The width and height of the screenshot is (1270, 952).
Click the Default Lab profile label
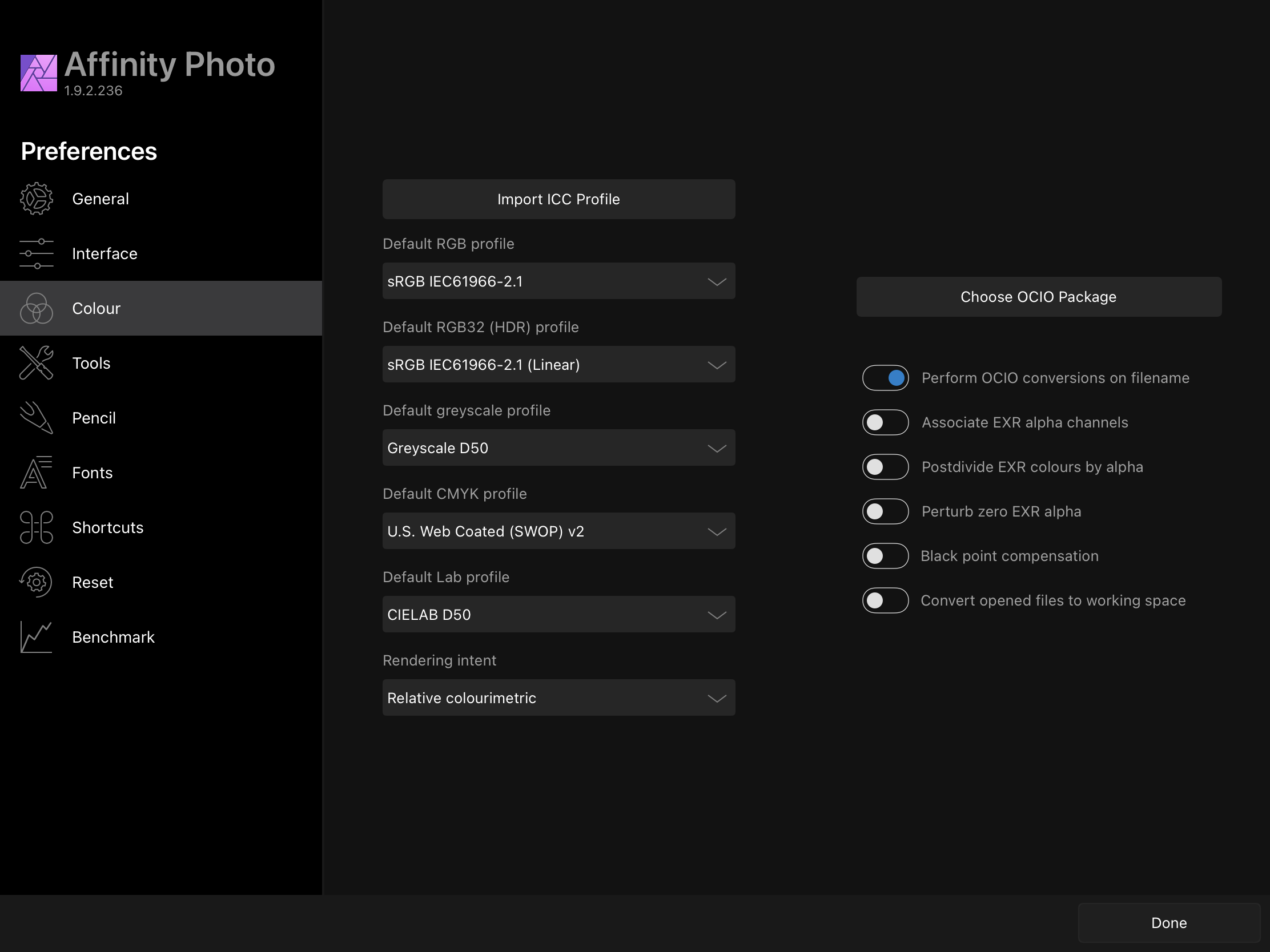(x=446, y=576)
